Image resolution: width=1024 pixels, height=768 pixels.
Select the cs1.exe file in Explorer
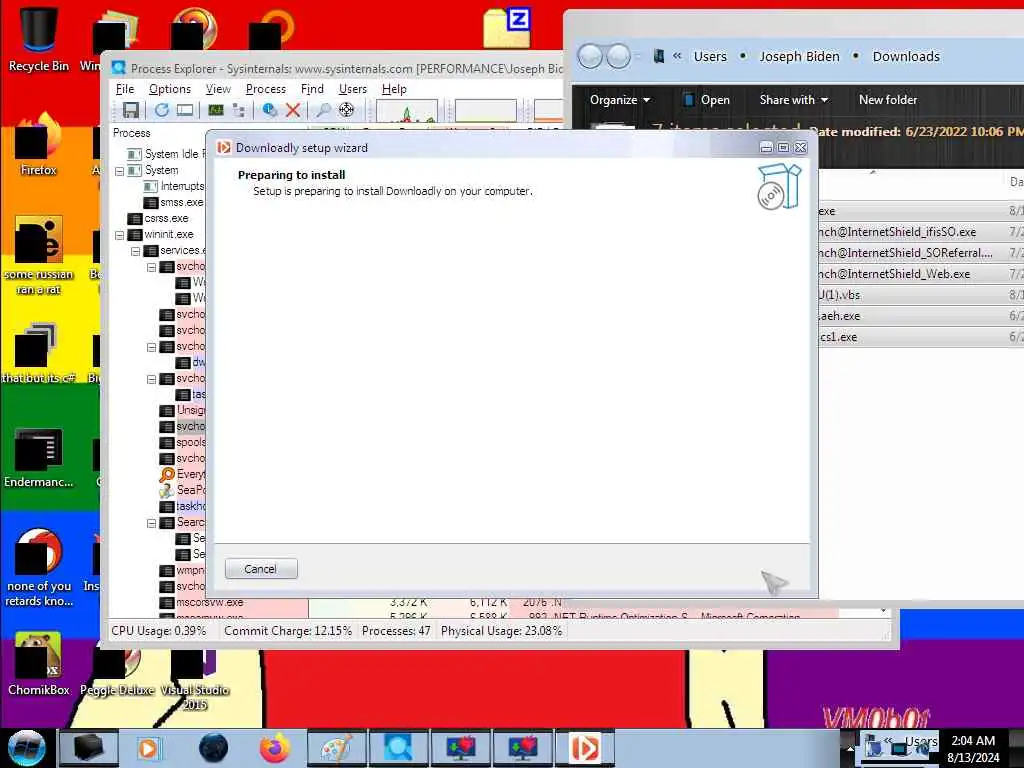click(921, 337)
